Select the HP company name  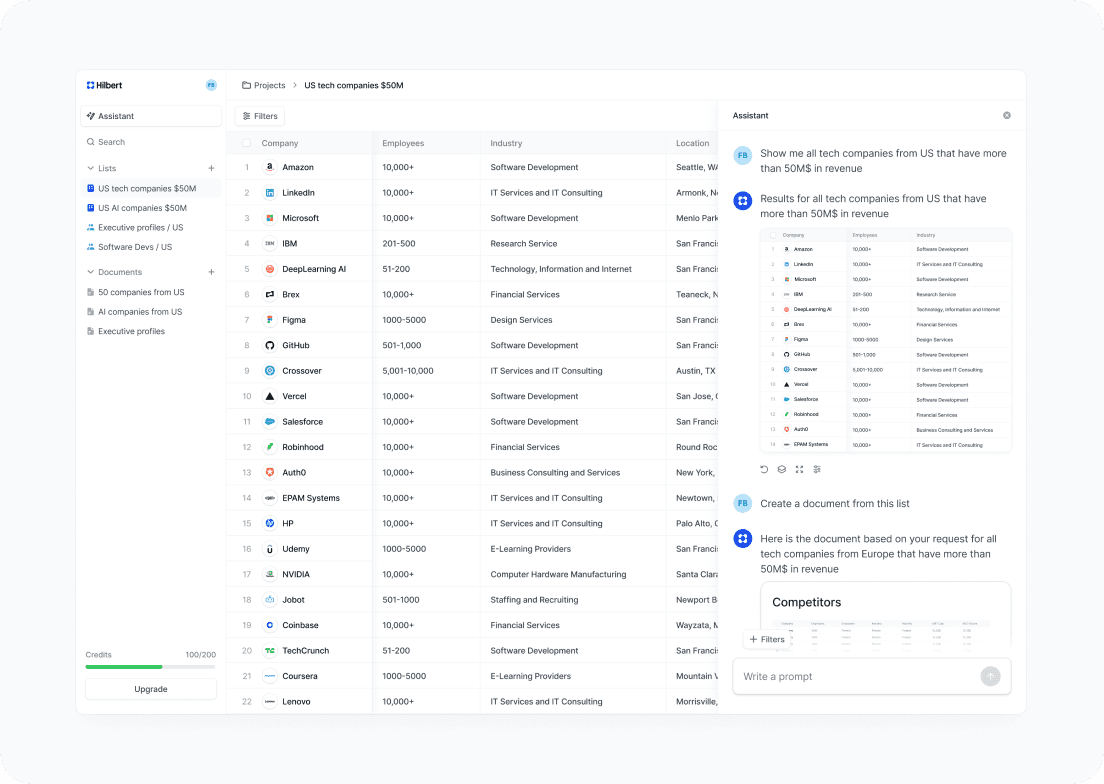click(288, 524)
